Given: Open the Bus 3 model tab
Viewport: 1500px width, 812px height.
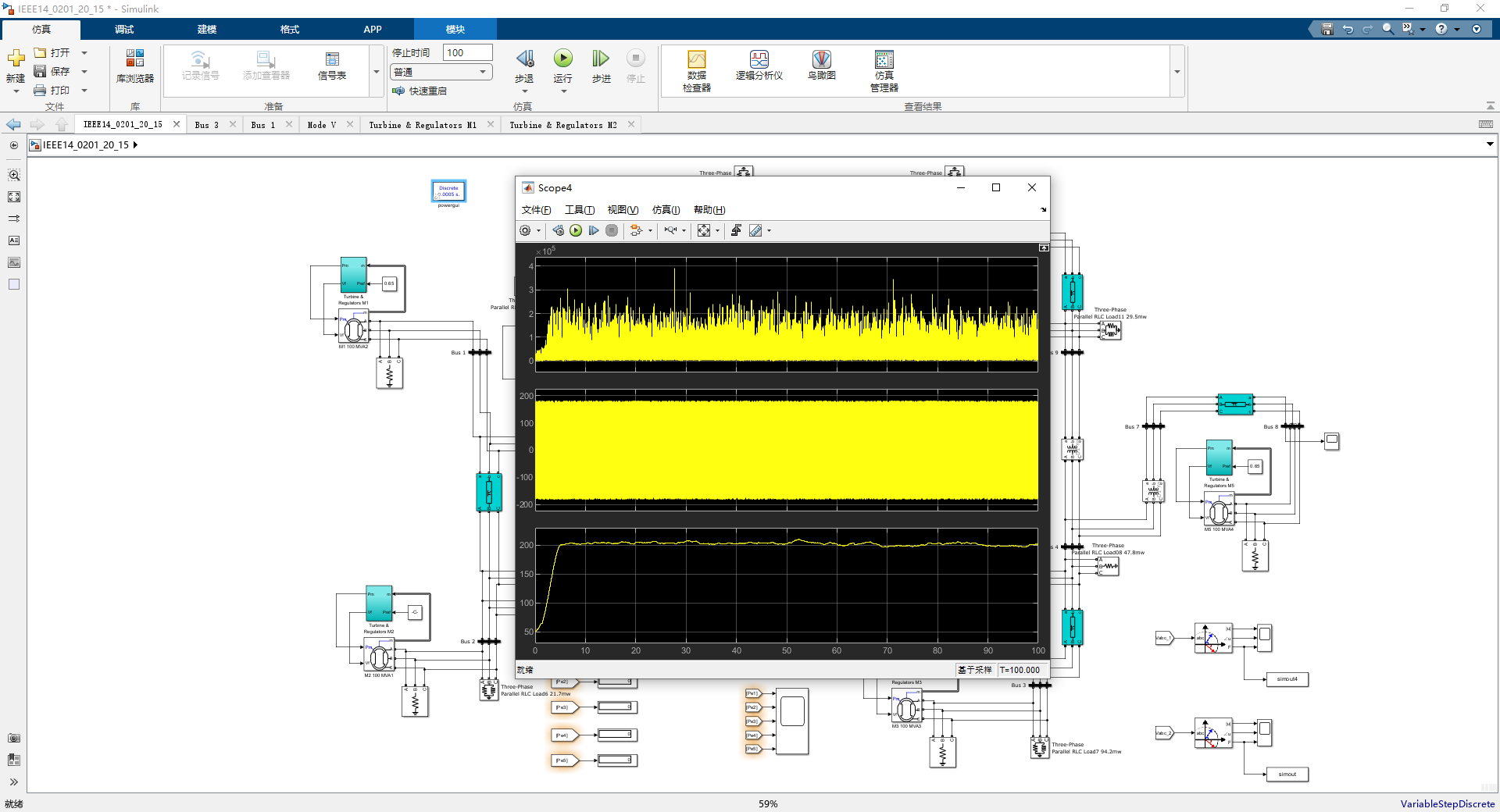Looking at the screenshot, I should 207,124.
